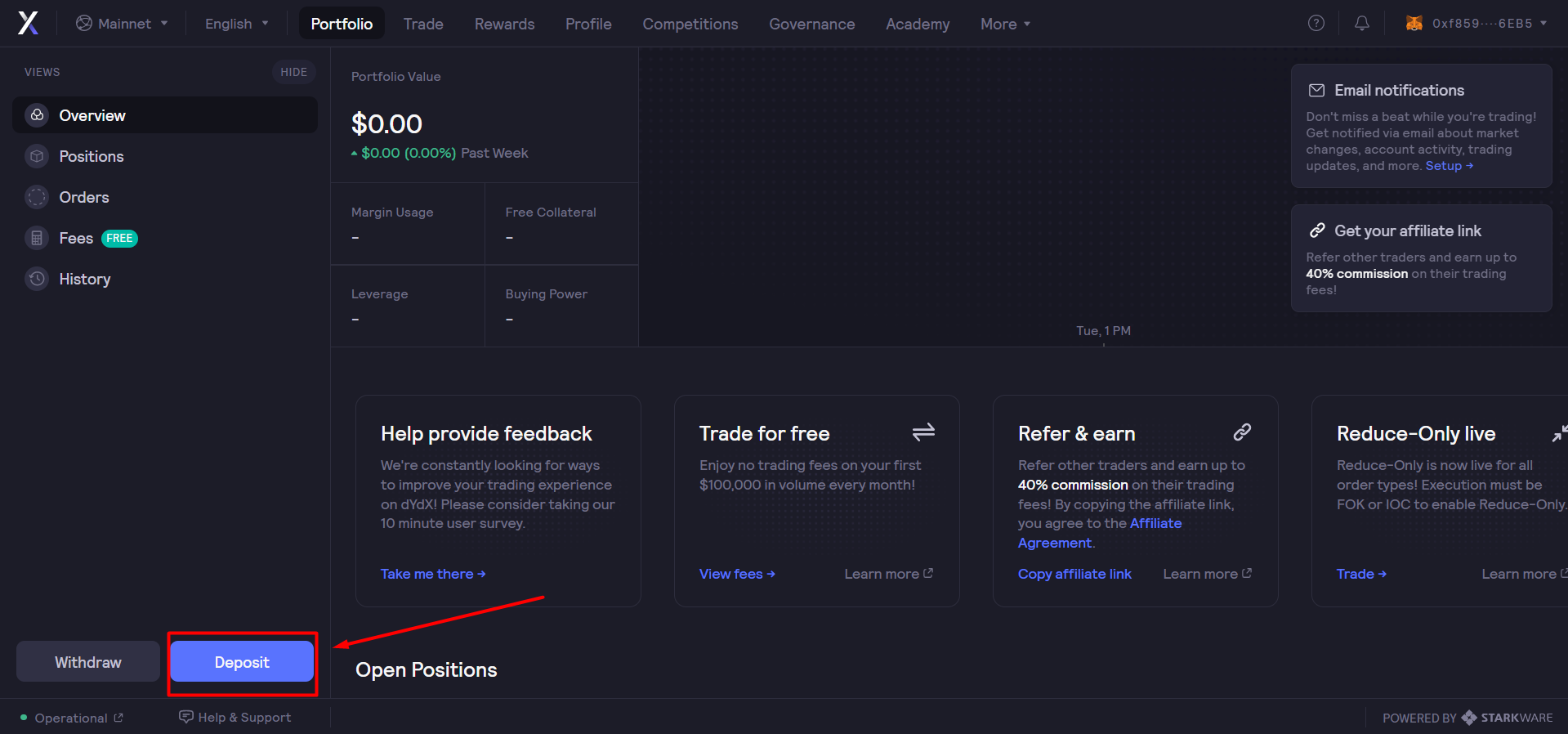Click the Deposit button
1568x734 pixels.
coord(242,661)
